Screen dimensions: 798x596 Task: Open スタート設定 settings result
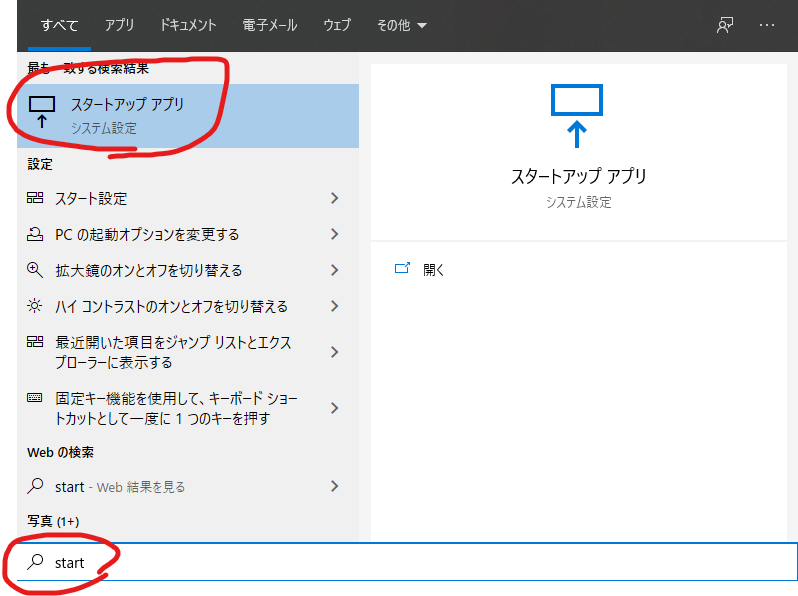(x=188, y=198)
